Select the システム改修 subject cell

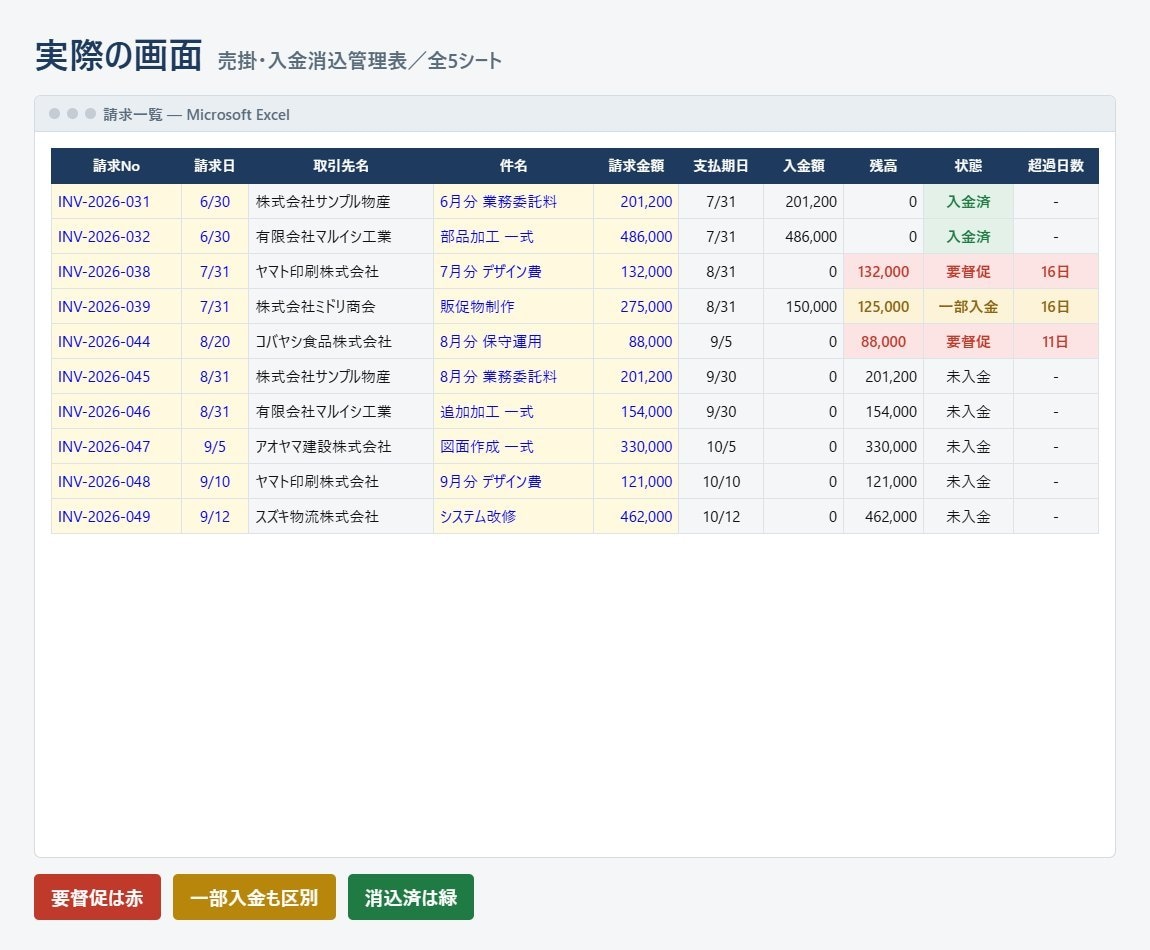[x=513, y=516]
